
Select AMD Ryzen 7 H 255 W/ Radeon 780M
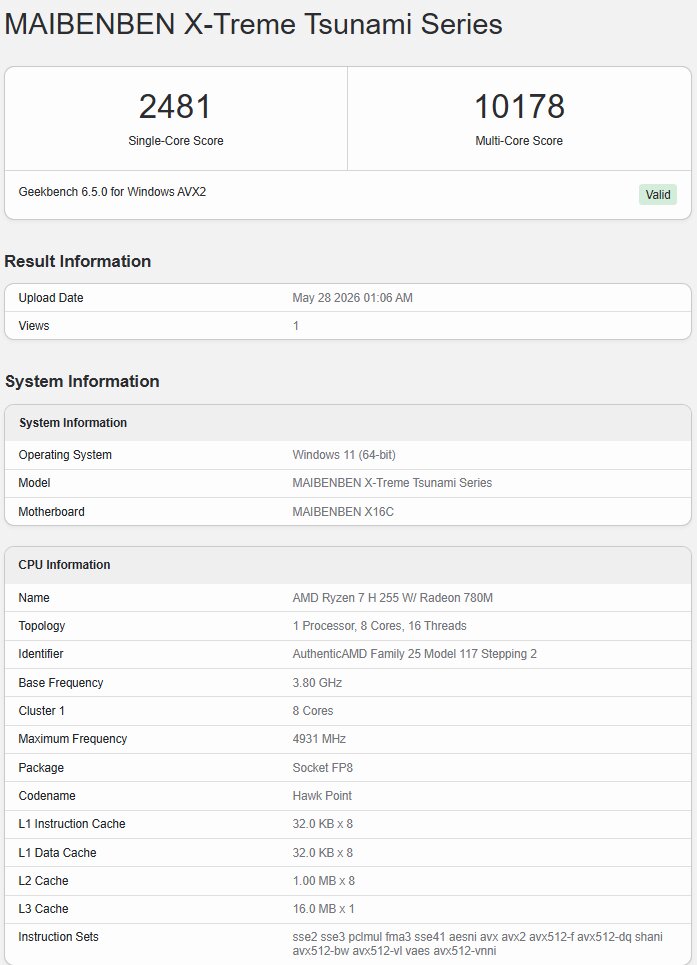[392, 598]
